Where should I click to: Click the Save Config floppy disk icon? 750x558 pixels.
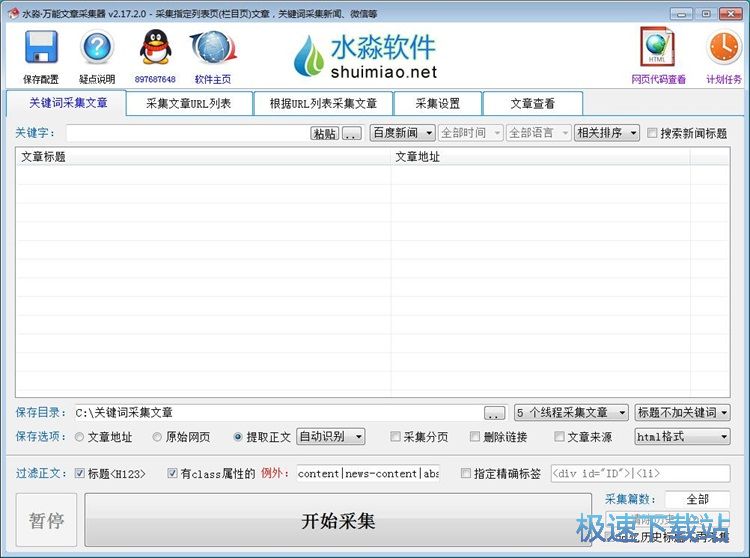click(41, 47)
